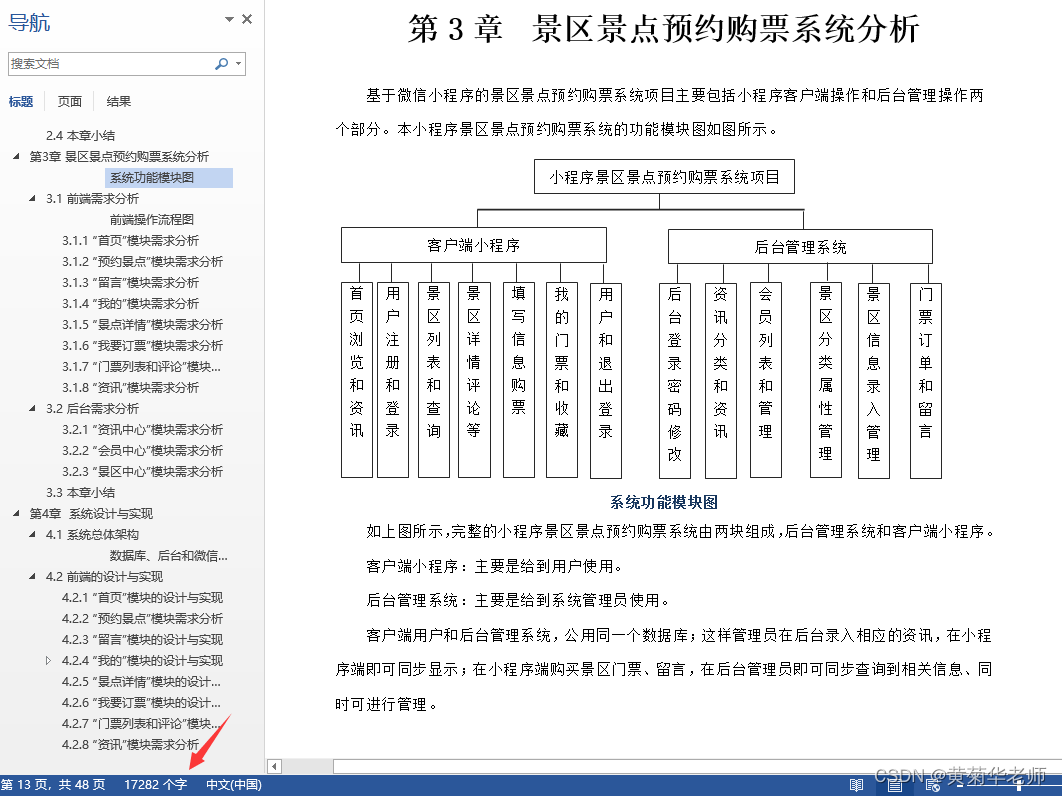Open heading 3.1.4 "我的"模块需求分析
Image resolution: width=1062 pixels, height=796 pixels.
(131, 303)
